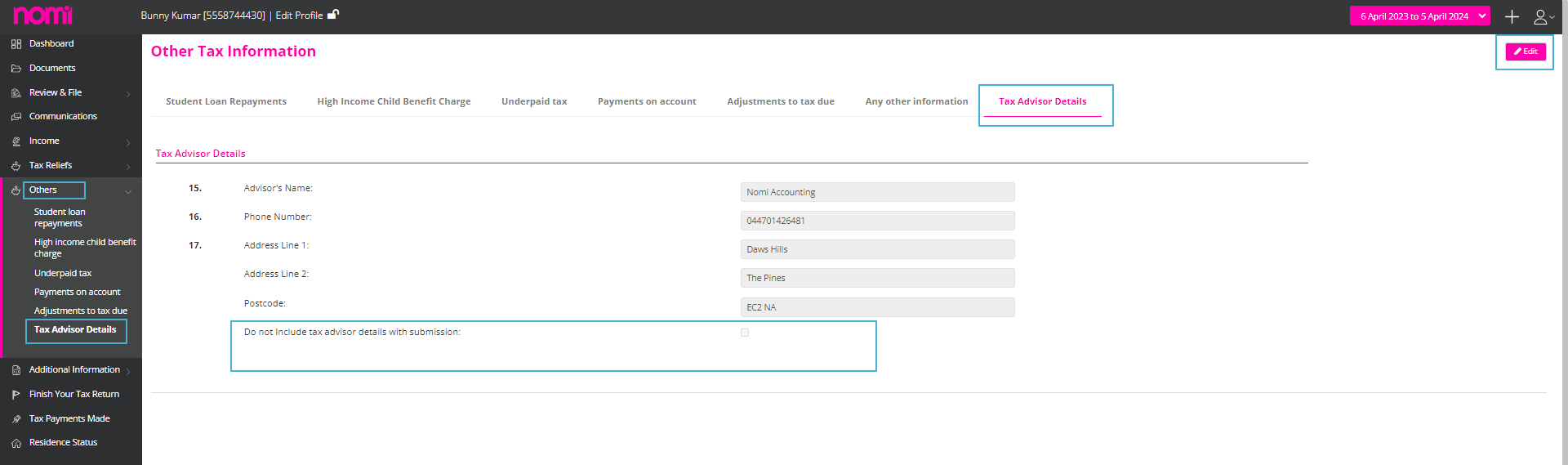The image size is (1568, 465).
Task: Open Student loan repayments in sidebar
Action: click(x=60, y=217)
